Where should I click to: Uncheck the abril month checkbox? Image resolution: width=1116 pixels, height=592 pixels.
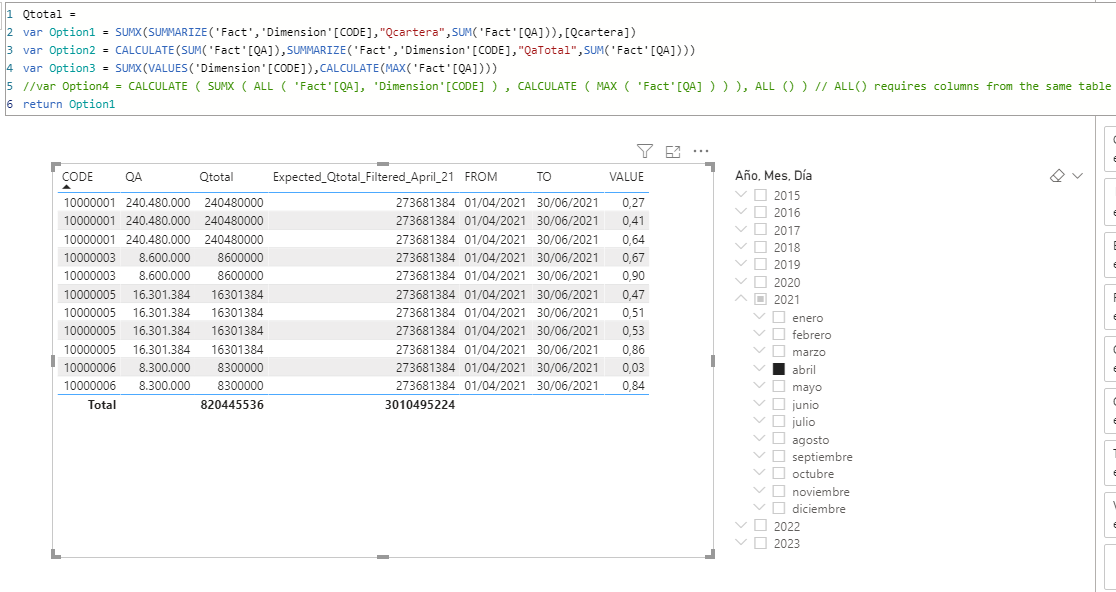779,369
